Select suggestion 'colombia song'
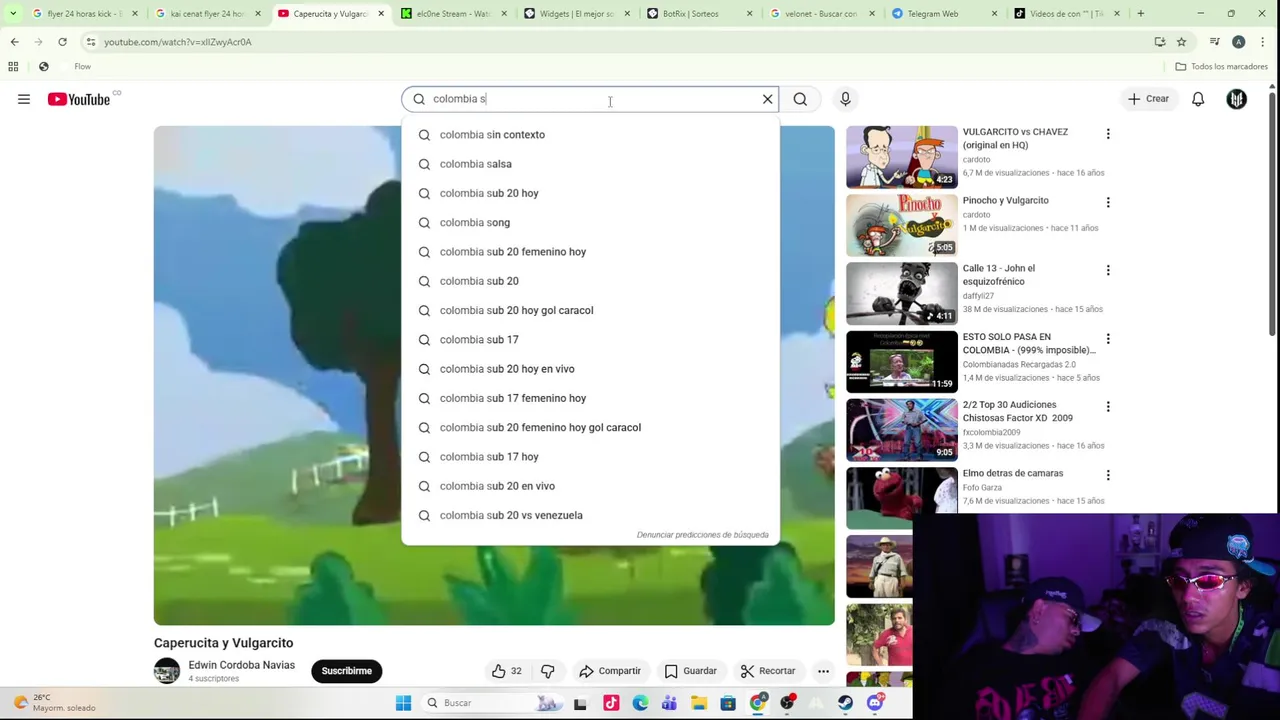 tap(590, 222)
